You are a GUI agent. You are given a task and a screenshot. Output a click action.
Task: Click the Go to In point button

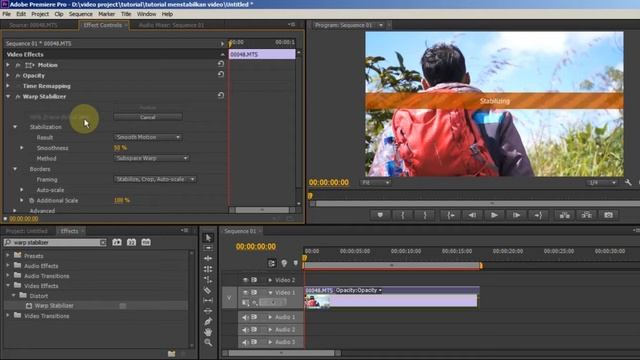click(451, 215)
